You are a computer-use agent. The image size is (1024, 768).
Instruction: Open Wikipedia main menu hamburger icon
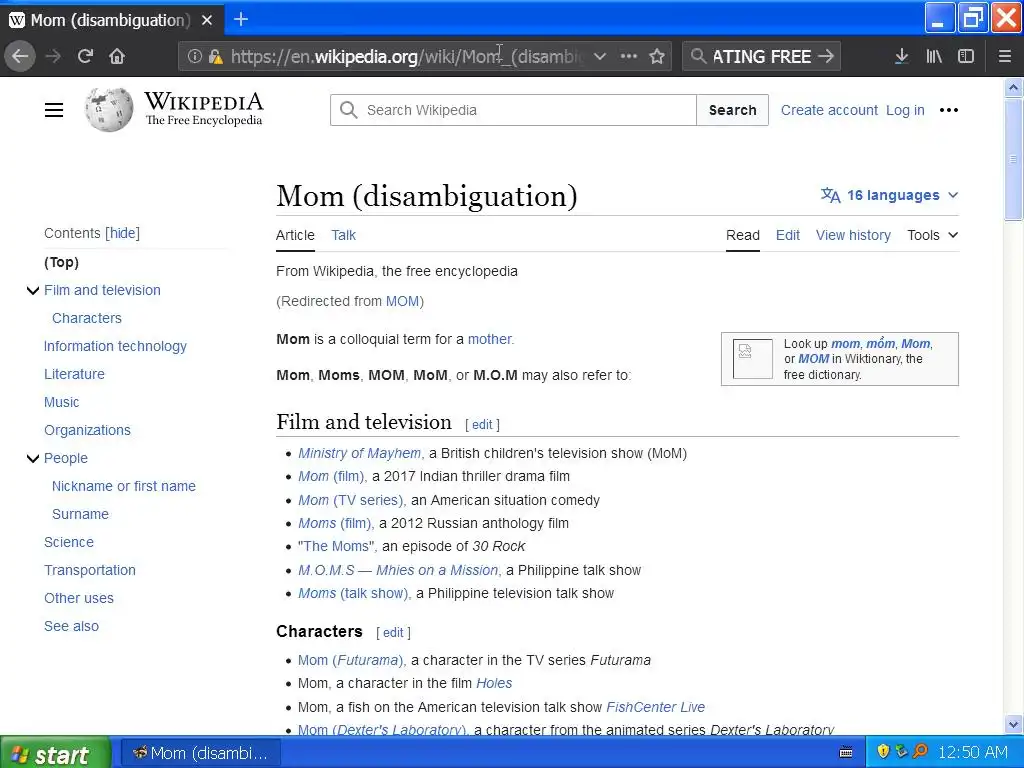pyautogui.click(x=54, y=110)
